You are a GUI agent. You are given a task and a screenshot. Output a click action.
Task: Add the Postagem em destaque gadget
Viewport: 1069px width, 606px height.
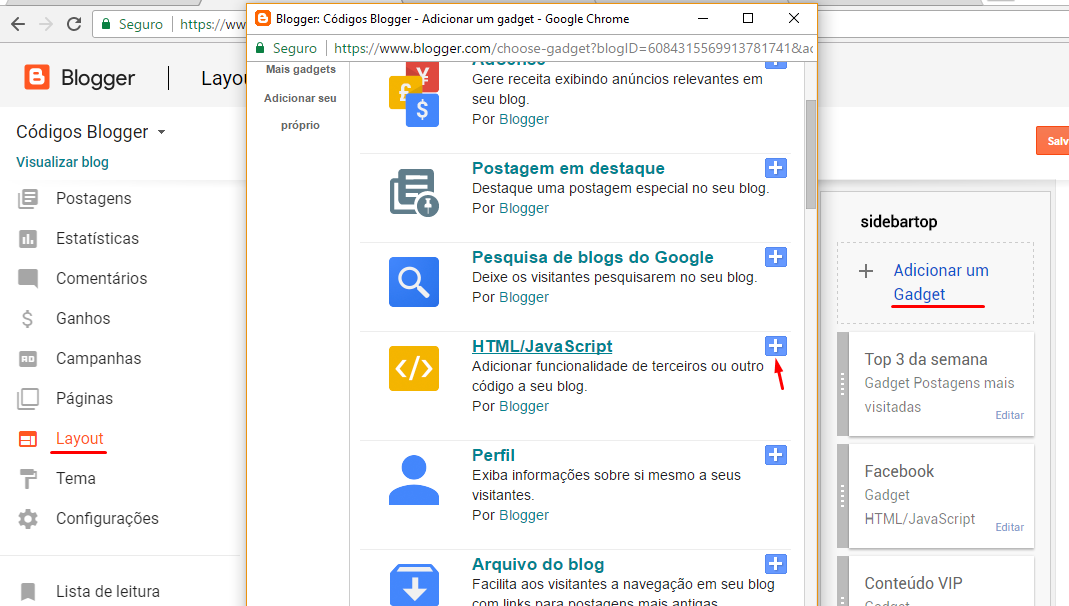776,168
